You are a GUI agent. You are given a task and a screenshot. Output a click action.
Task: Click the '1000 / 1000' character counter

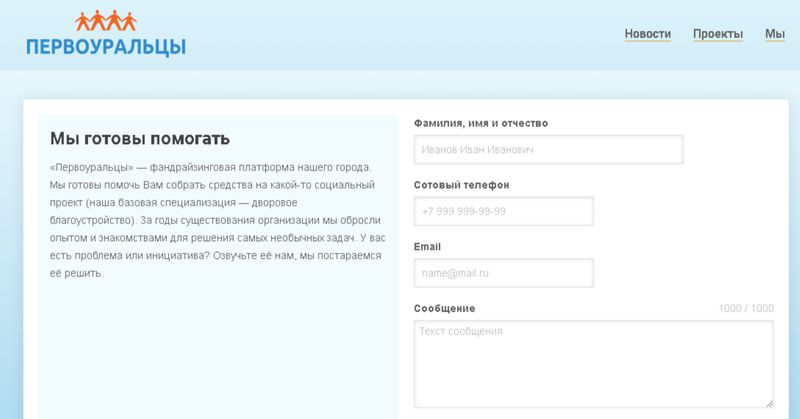746,308
